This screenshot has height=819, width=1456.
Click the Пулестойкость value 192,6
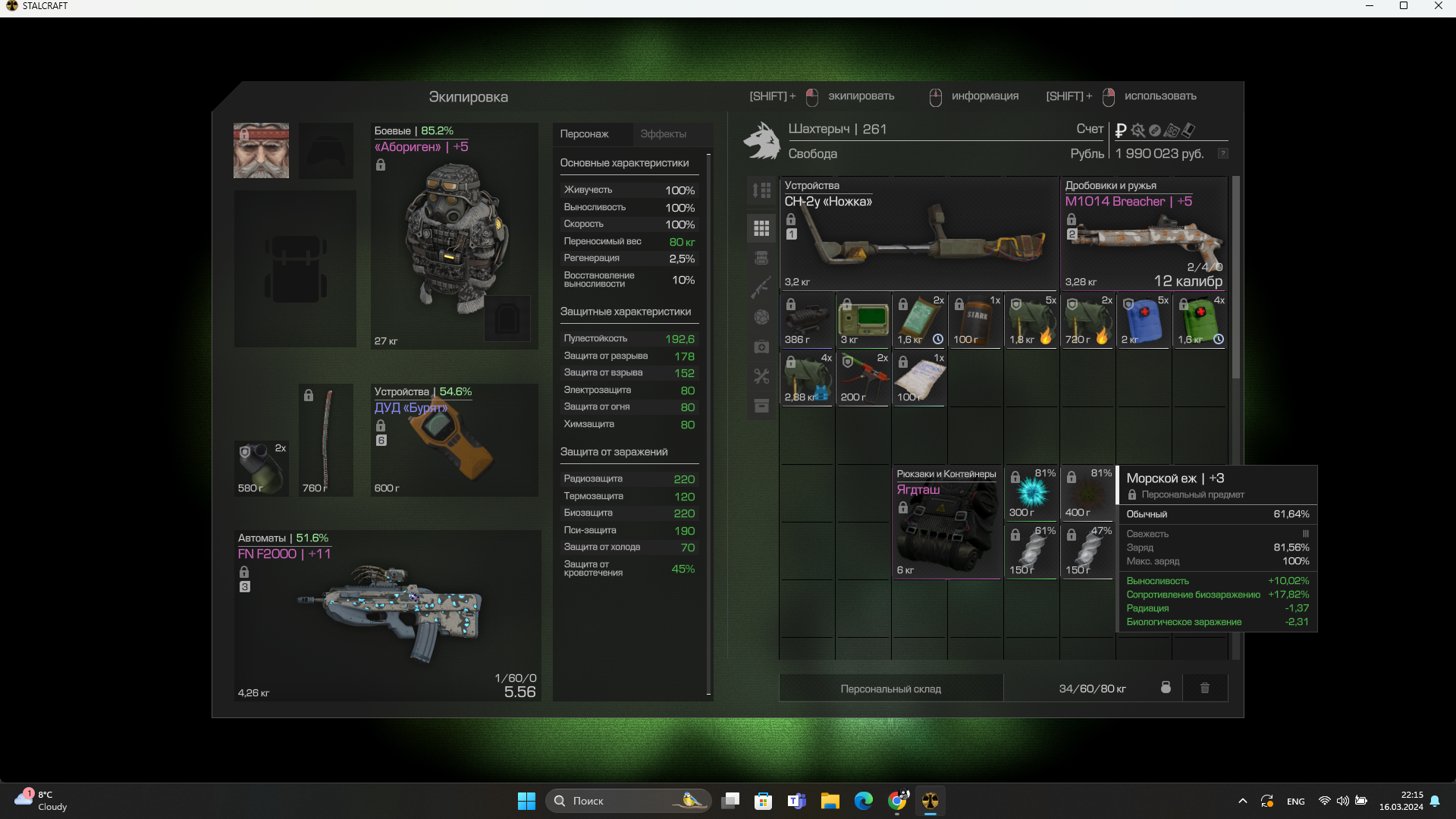point(679,339)
